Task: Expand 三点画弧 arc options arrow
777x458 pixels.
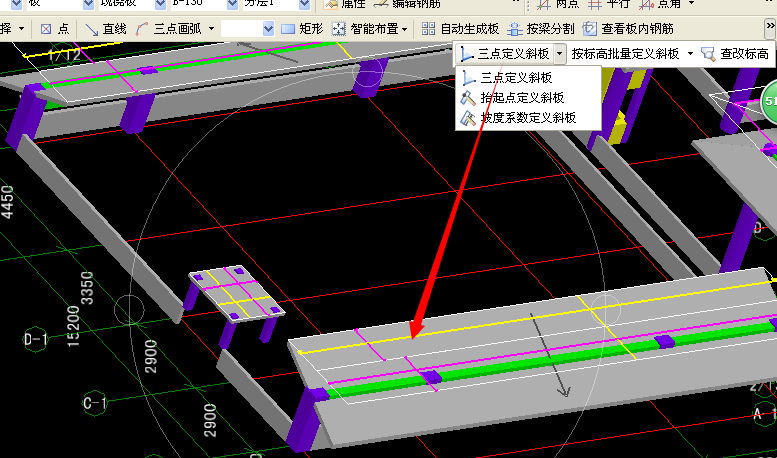Action: click(x=212, y=29)
